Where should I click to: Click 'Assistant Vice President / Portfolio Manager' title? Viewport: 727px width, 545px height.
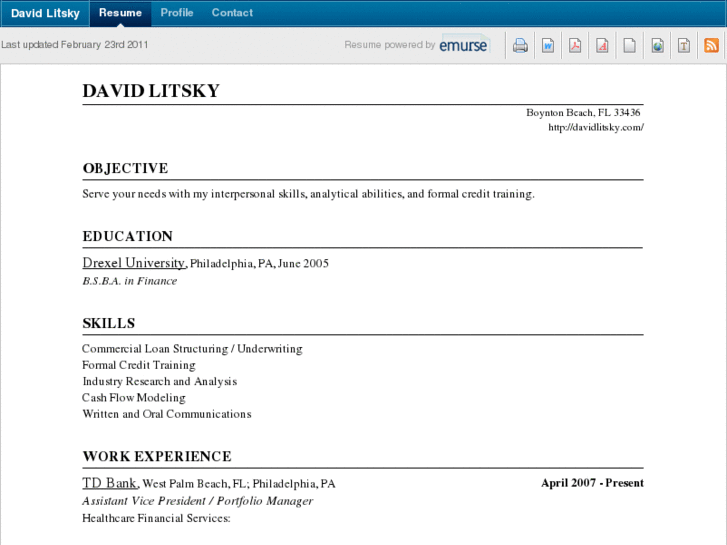(198, 501)
